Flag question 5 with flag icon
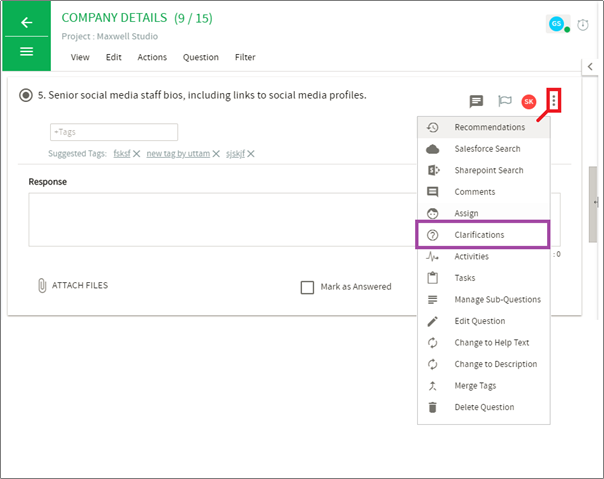 click(505, 101)
